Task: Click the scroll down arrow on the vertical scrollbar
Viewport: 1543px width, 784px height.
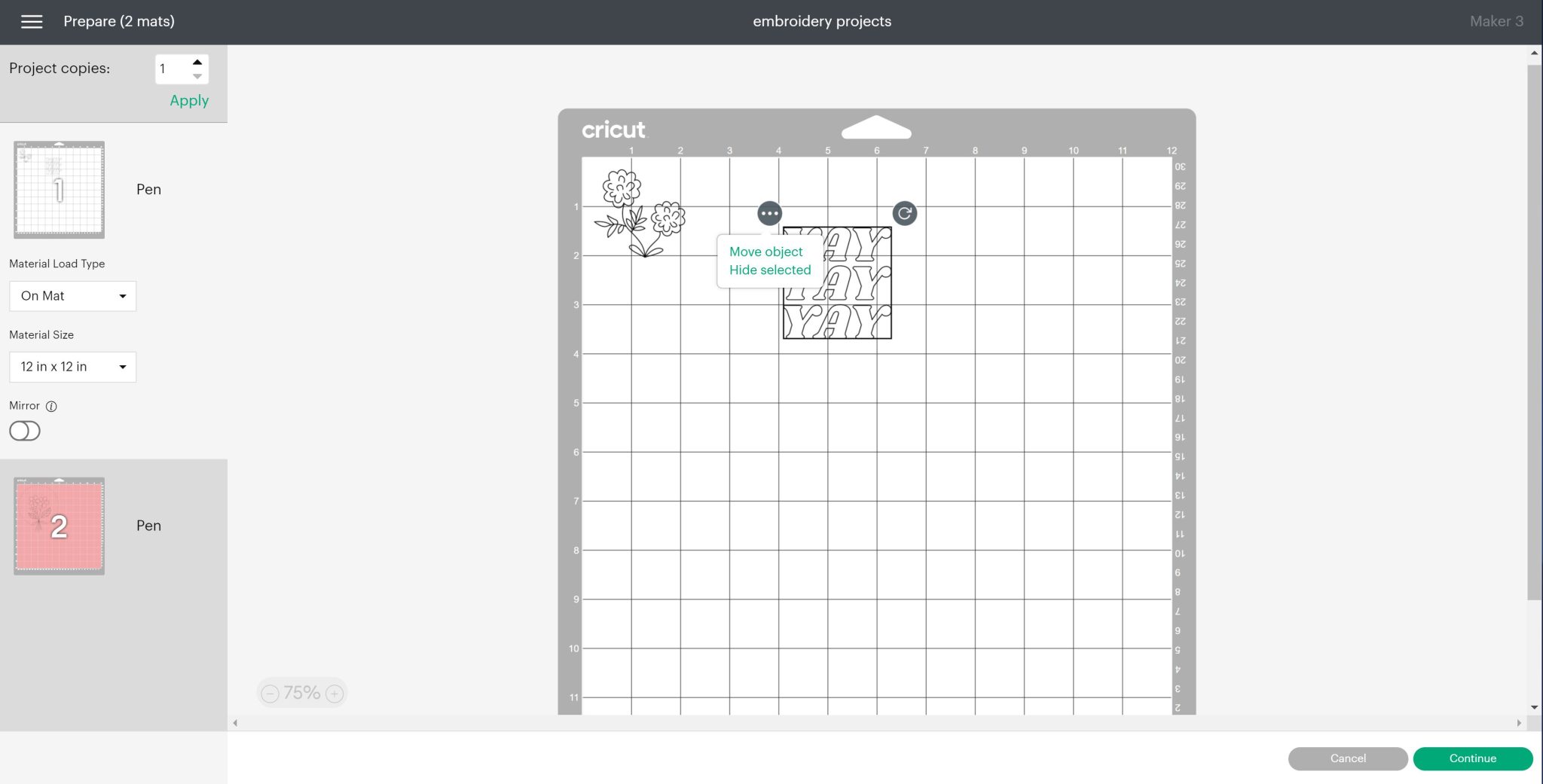Action: [1535, 708]
